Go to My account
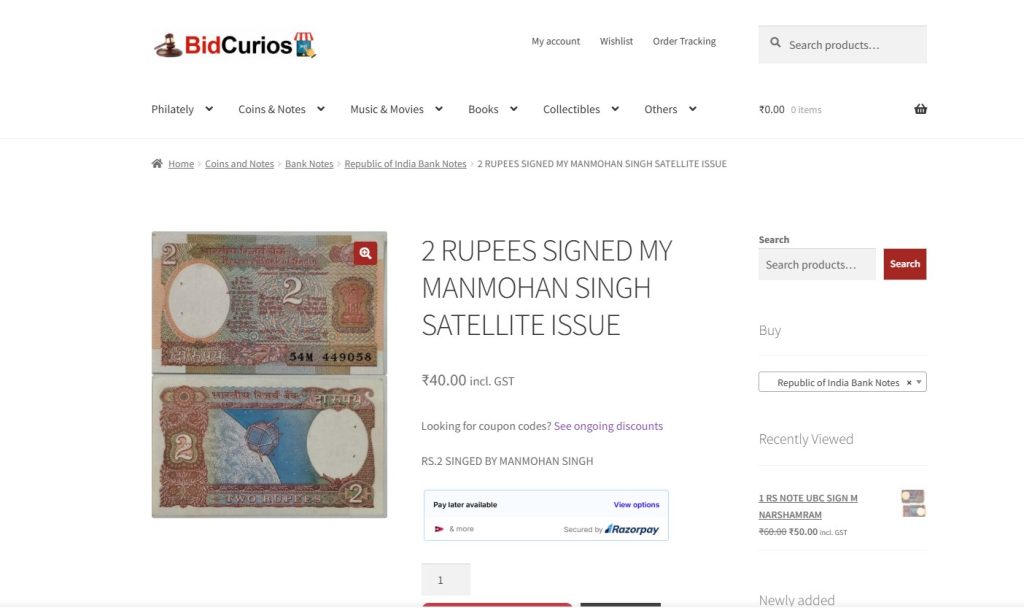This screenshot has width=1024, height=608. coord(556,41)
